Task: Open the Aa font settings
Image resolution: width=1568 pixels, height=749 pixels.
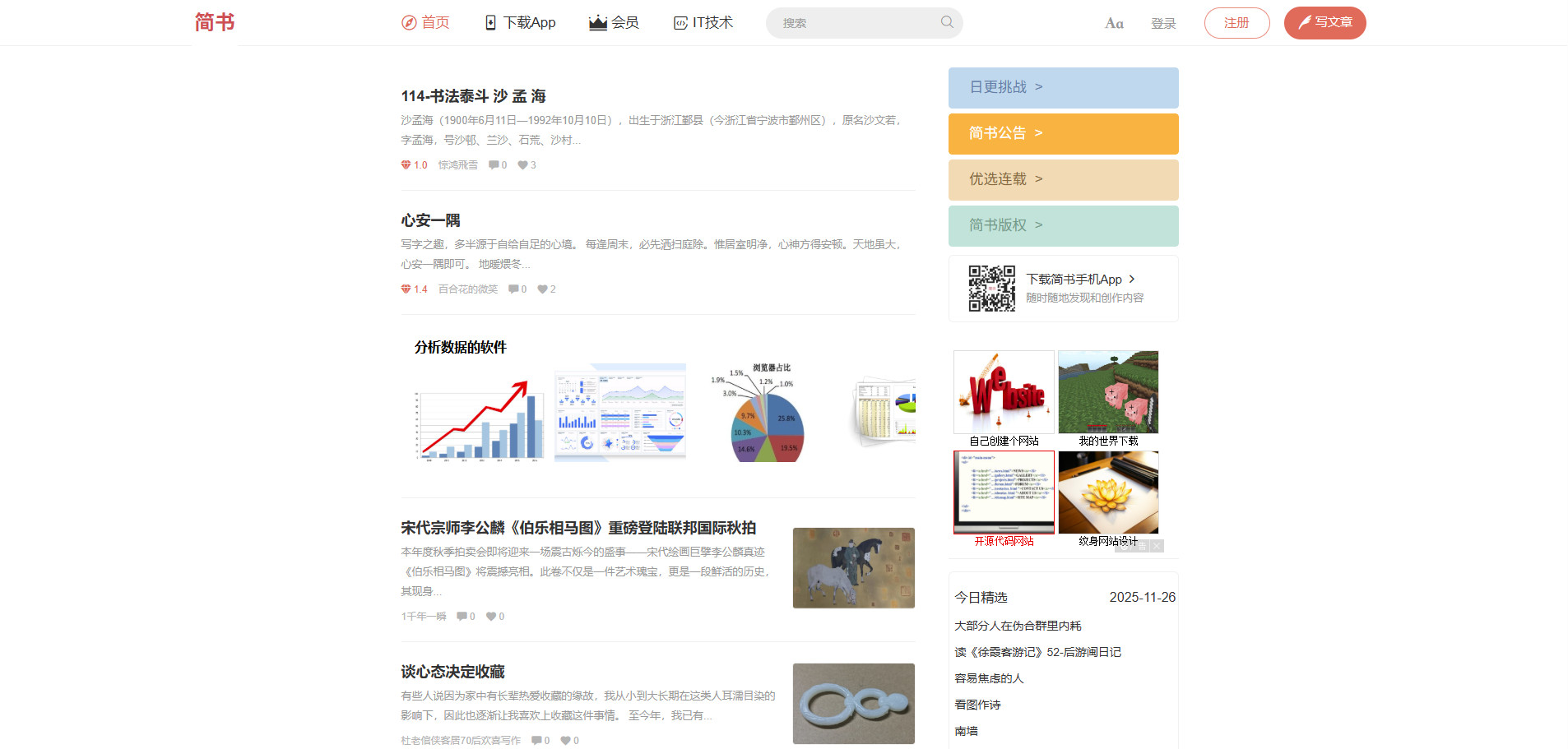Action: (x=1114, y=23)
